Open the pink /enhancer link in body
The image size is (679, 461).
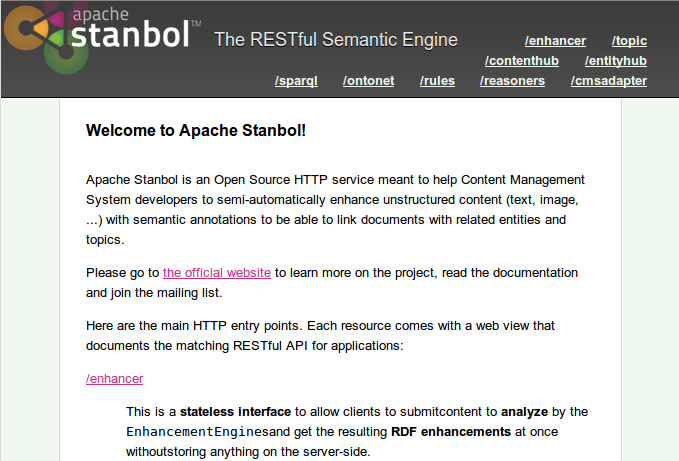114,379
